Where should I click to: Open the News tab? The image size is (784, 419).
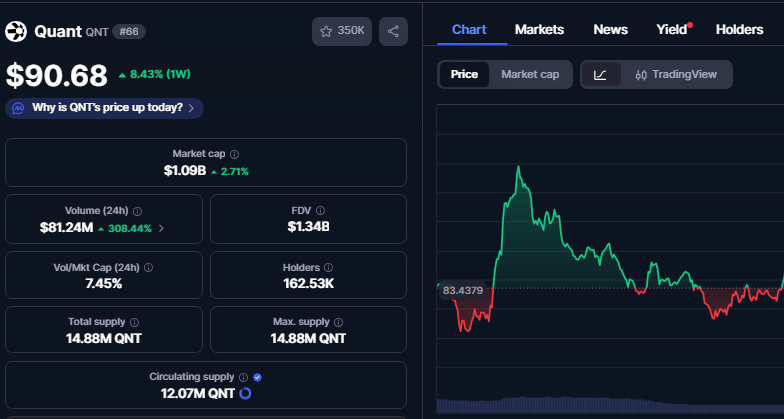click(610, 30)
